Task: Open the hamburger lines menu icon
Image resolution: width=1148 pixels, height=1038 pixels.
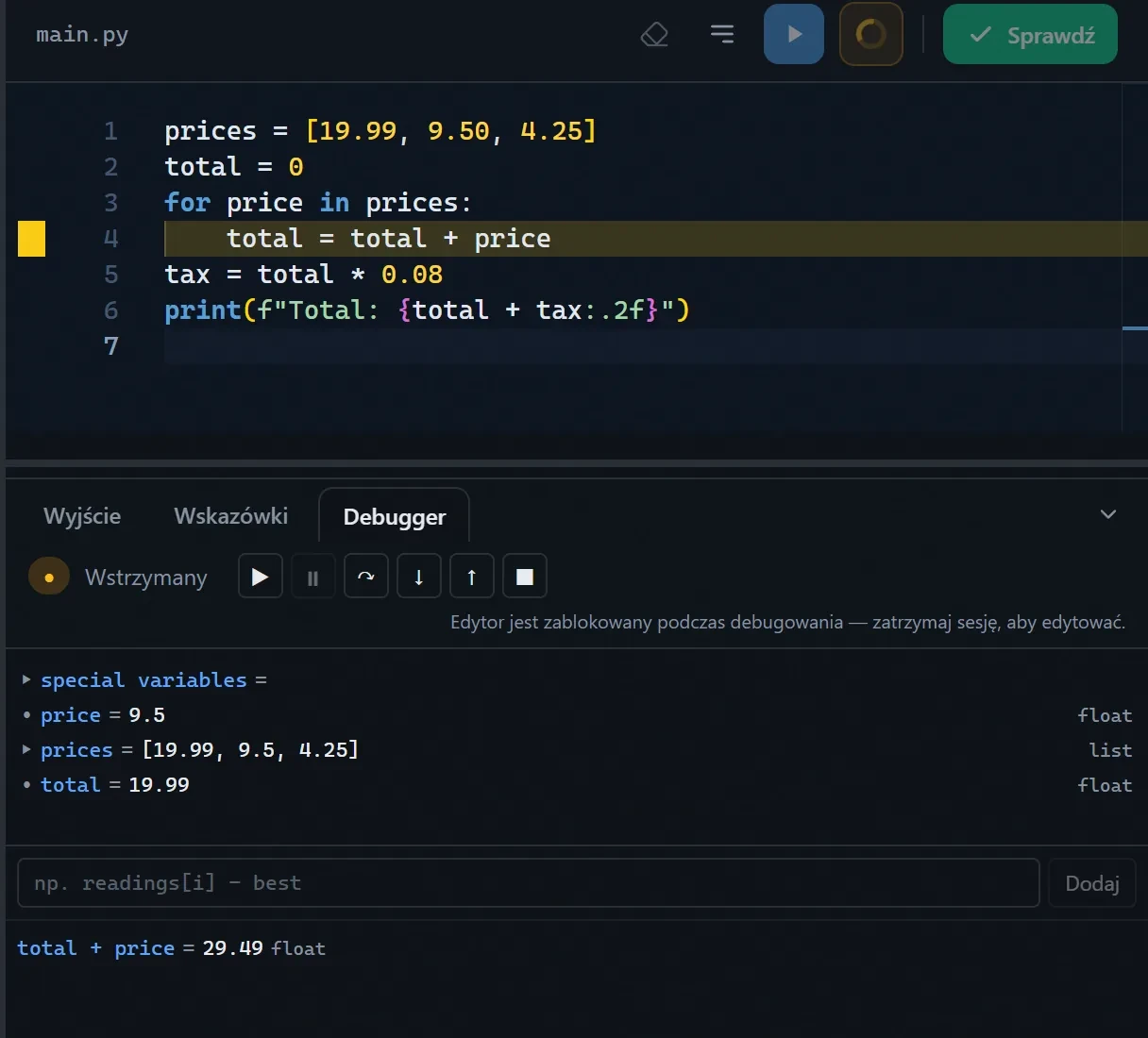Action: point(722,34)
